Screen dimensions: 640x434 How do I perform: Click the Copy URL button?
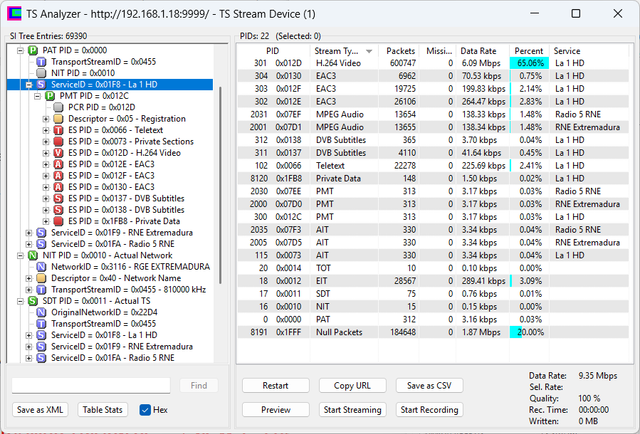(352, 386)
